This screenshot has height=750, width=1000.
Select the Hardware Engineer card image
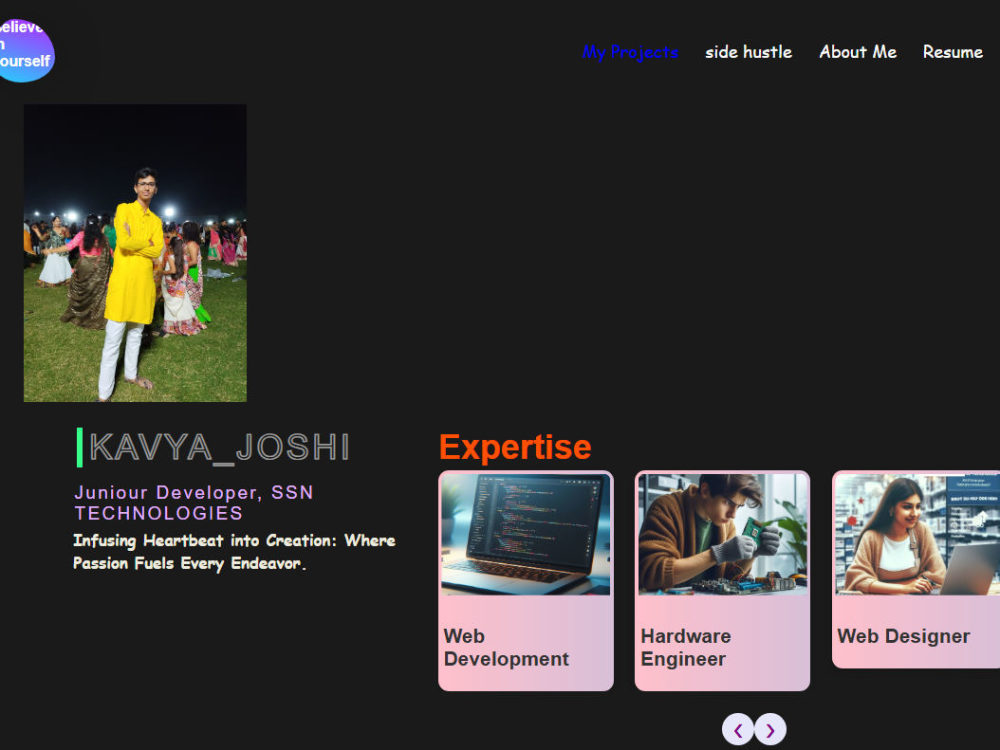pyautogui.click(x=723, y=534)
